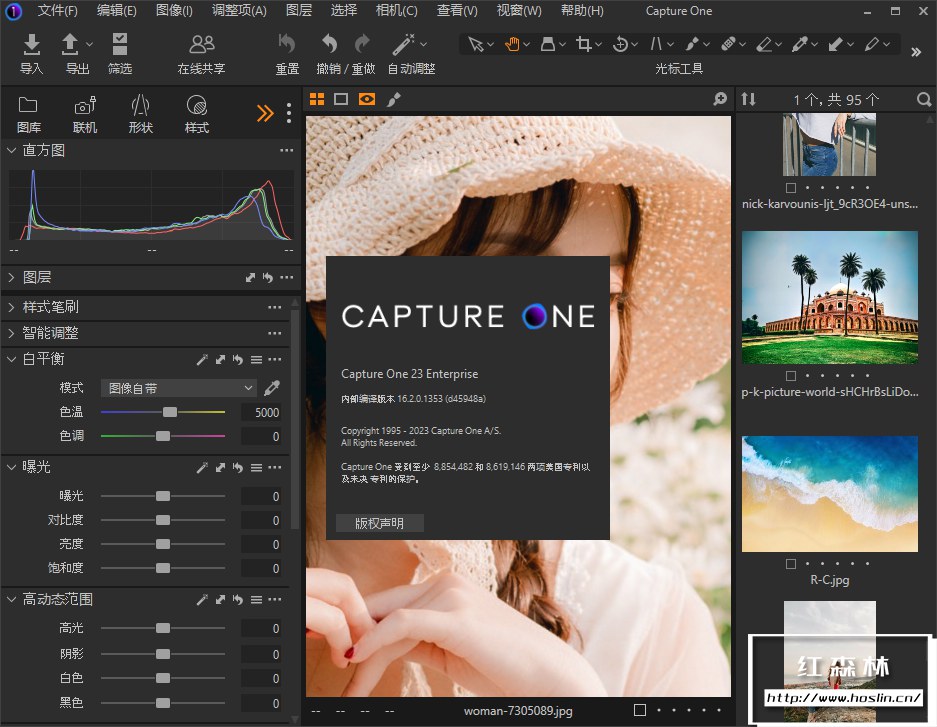Open the Layer (图层) menu in menu bar
The image size is (937, 727).
click(298, 11)
